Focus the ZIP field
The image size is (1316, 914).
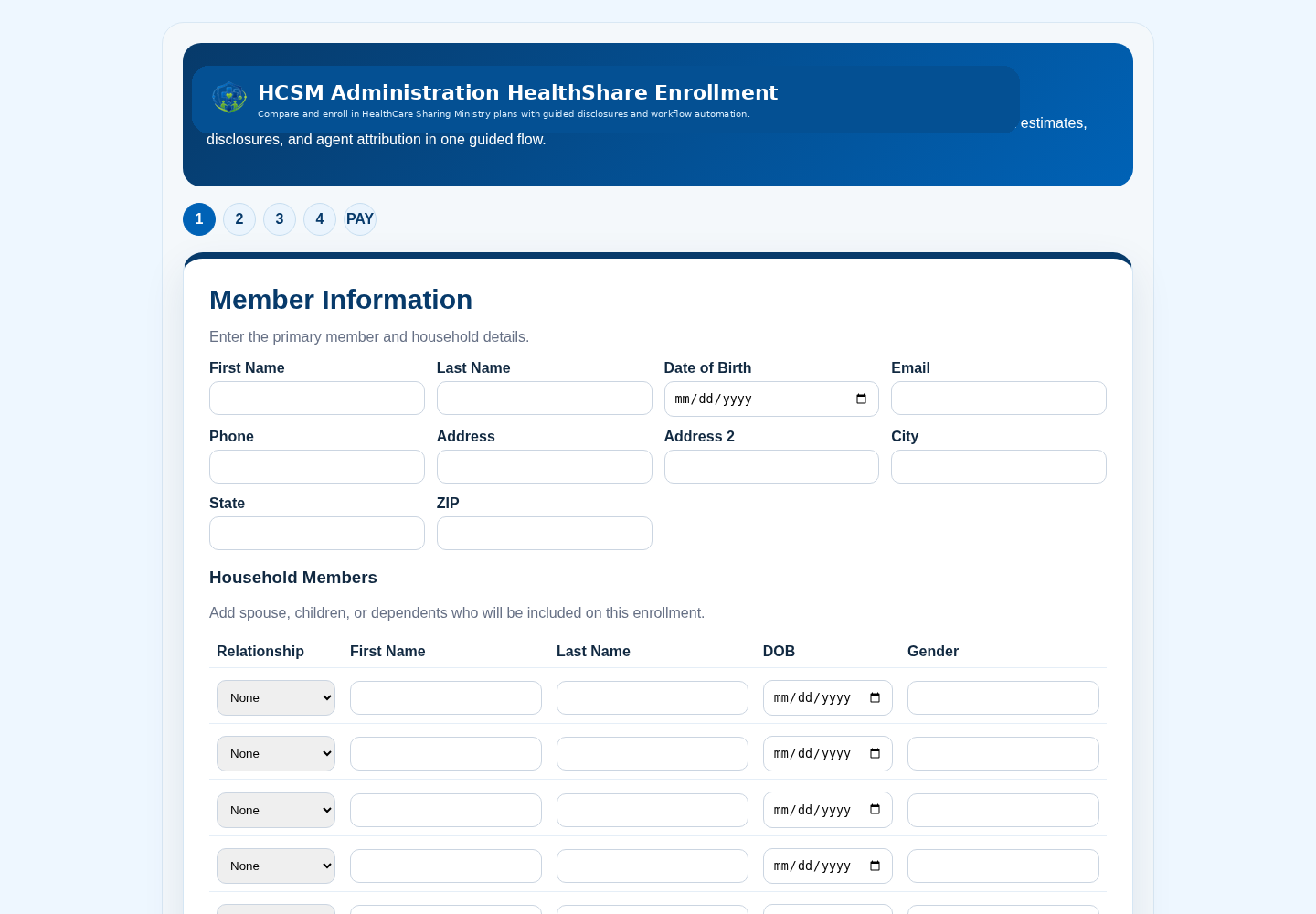point(545,534)
